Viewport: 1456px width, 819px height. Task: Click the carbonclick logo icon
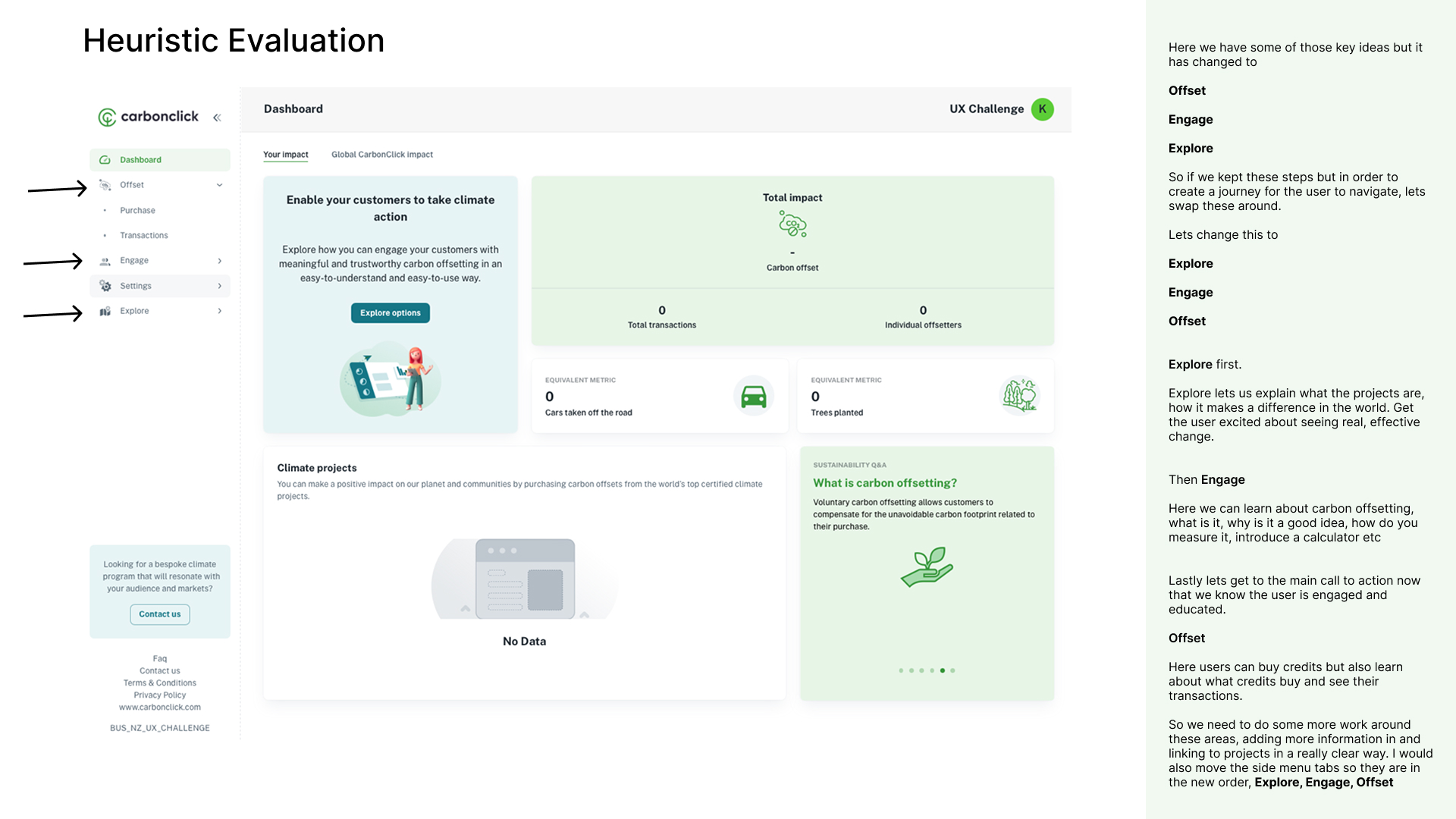point(107,117)
